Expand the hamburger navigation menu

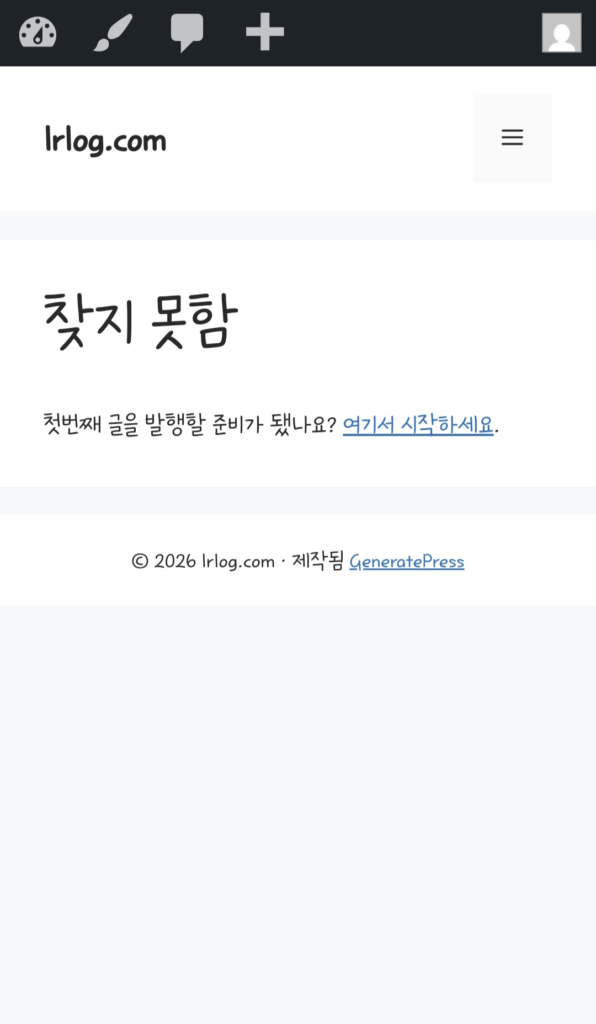pyautogui.click(x=512, y=138)
